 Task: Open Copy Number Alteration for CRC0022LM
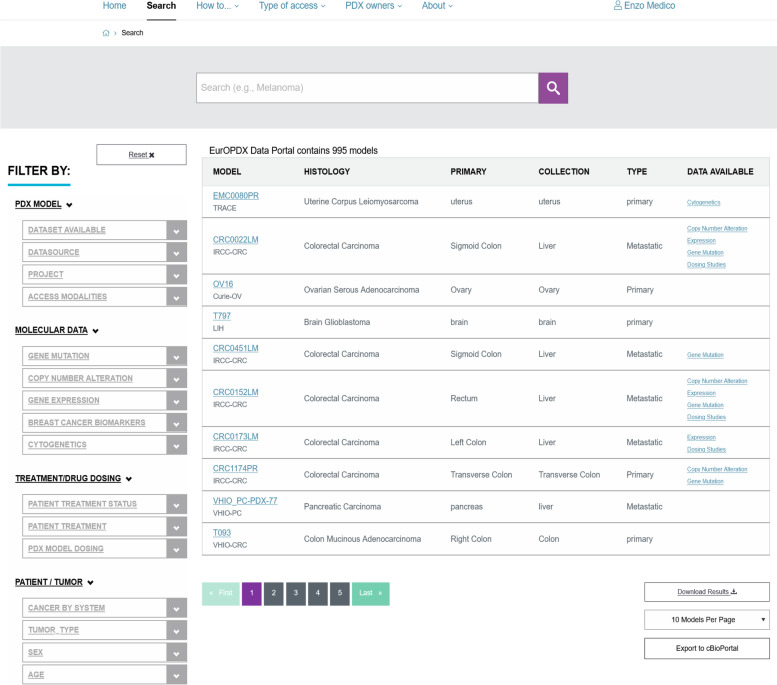point(717,228)
